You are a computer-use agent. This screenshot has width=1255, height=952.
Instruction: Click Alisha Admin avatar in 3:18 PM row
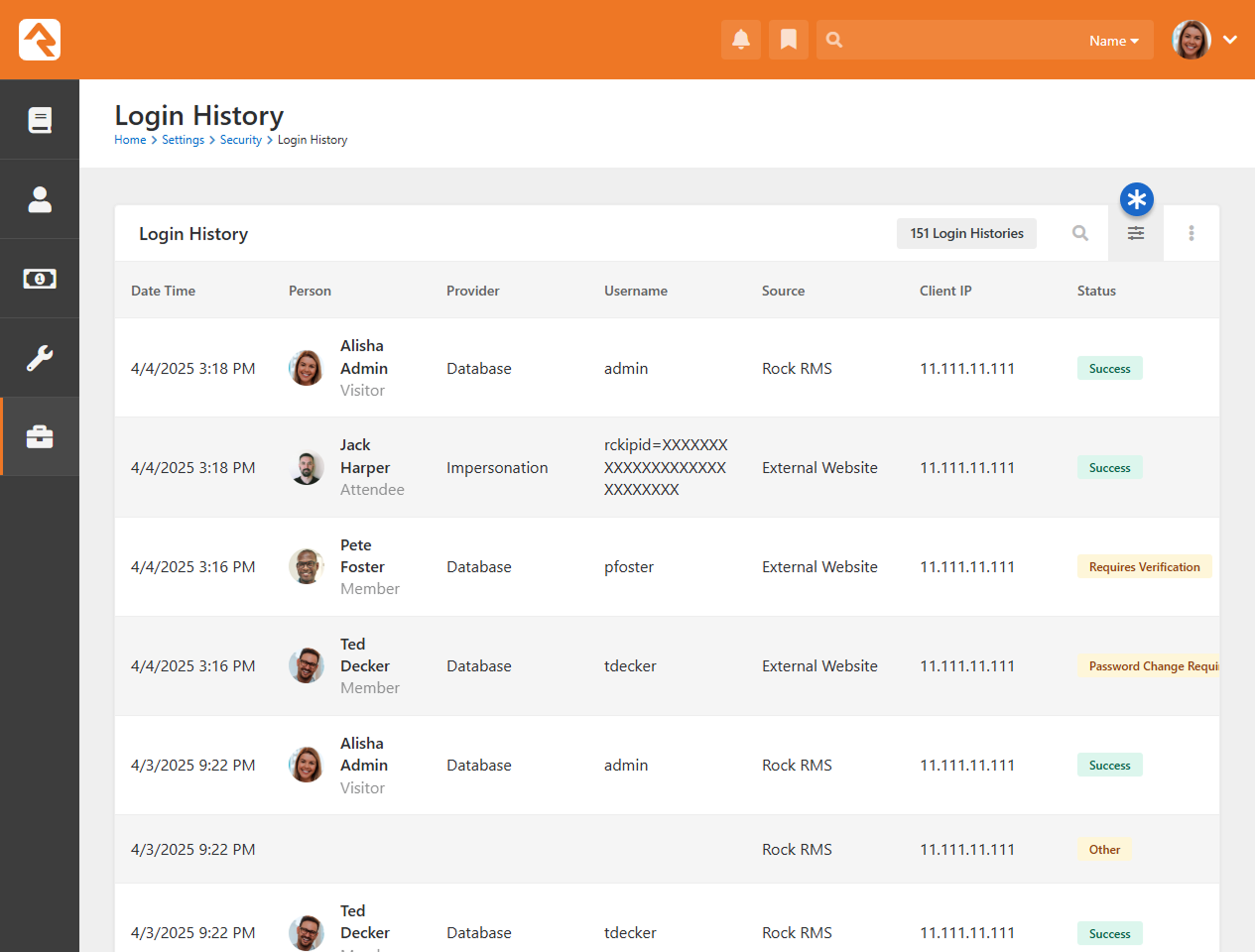tap(306, 368)
